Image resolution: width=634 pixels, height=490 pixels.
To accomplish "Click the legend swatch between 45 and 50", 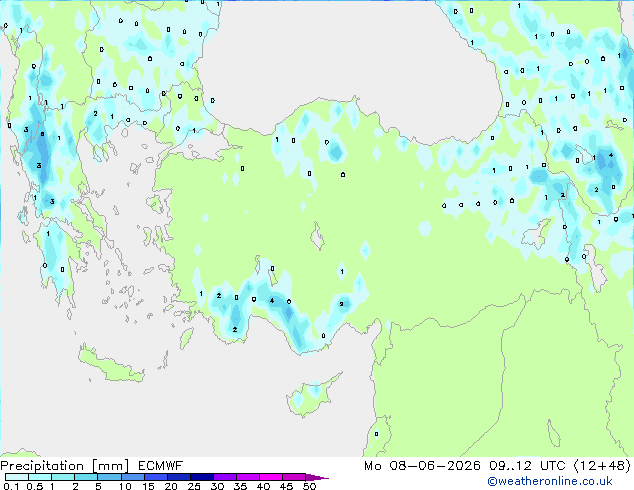I will click(294, 477).
